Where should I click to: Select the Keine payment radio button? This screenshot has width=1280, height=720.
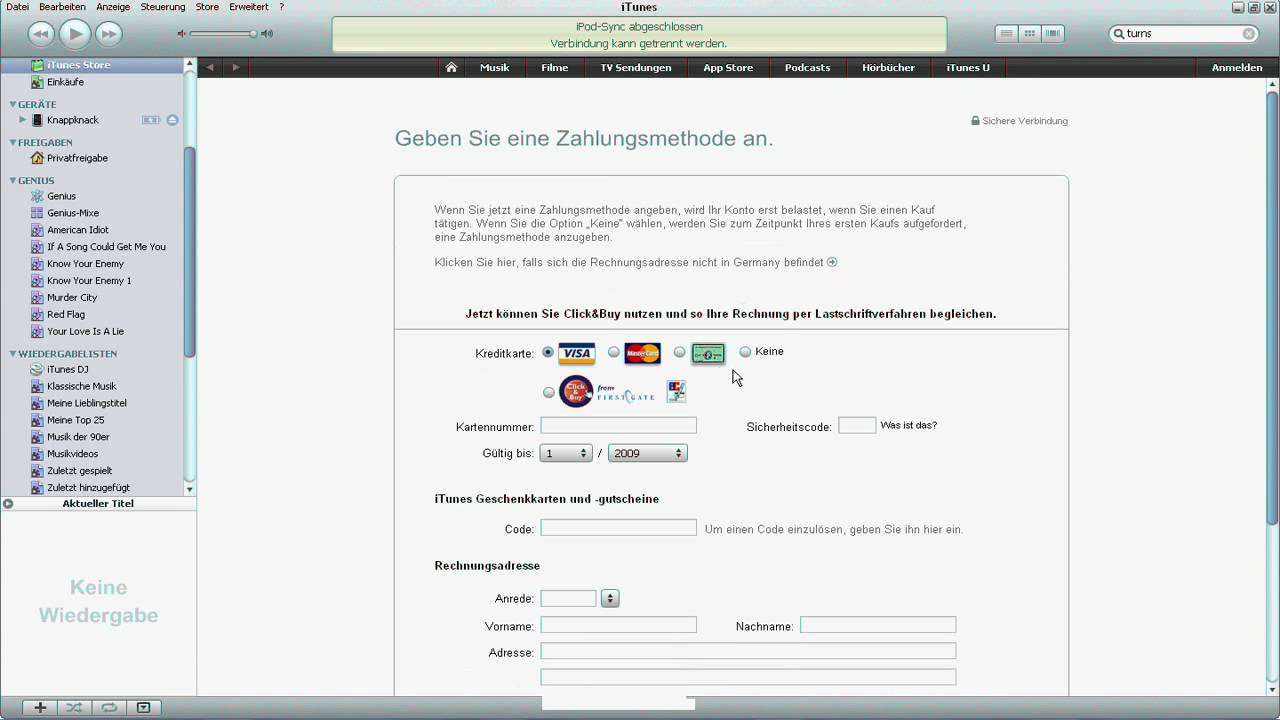[x=745, y=352]
